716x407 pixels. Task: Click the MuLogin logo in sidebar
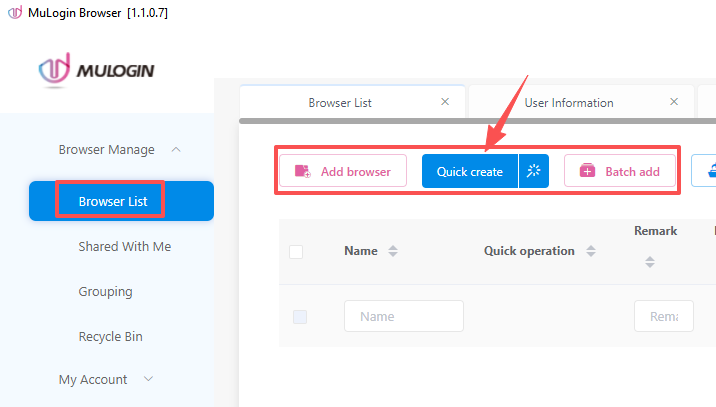coord(96,70)
